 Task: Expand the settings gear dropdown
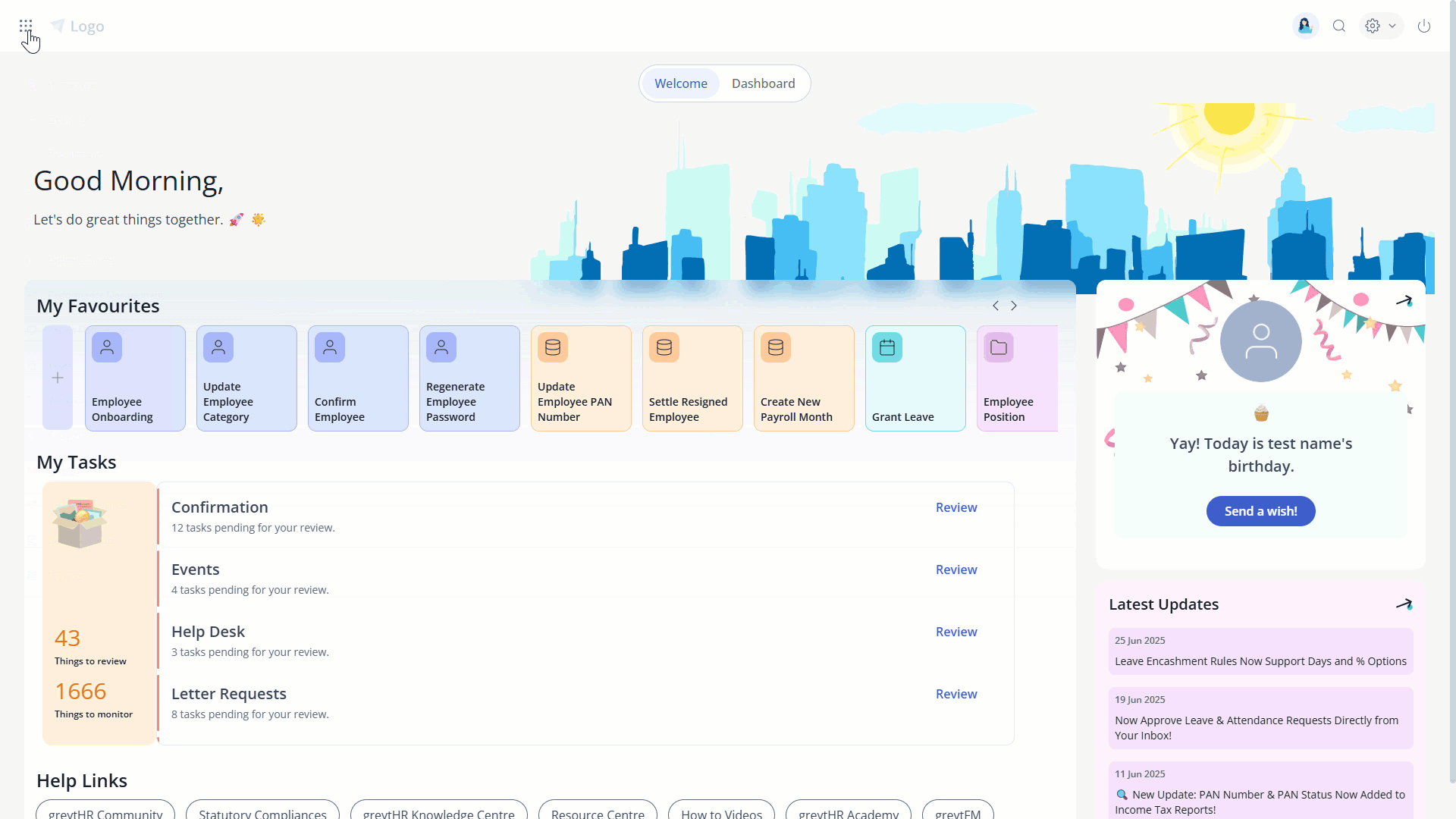click(x=1380, y=26)
